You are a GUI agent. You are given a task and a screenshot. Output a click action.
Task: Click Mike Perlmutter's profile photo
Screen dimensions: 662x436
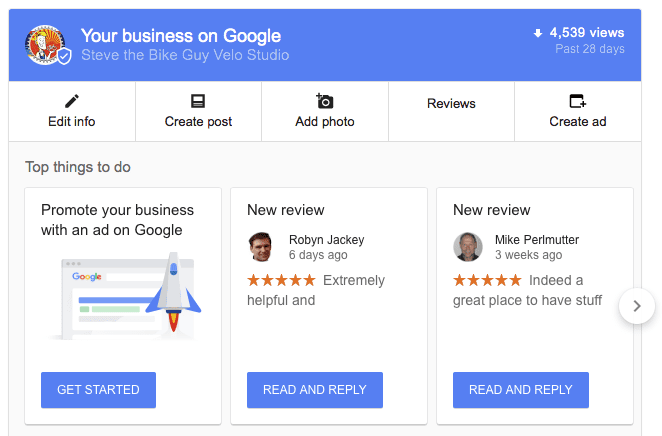point(468,247)
